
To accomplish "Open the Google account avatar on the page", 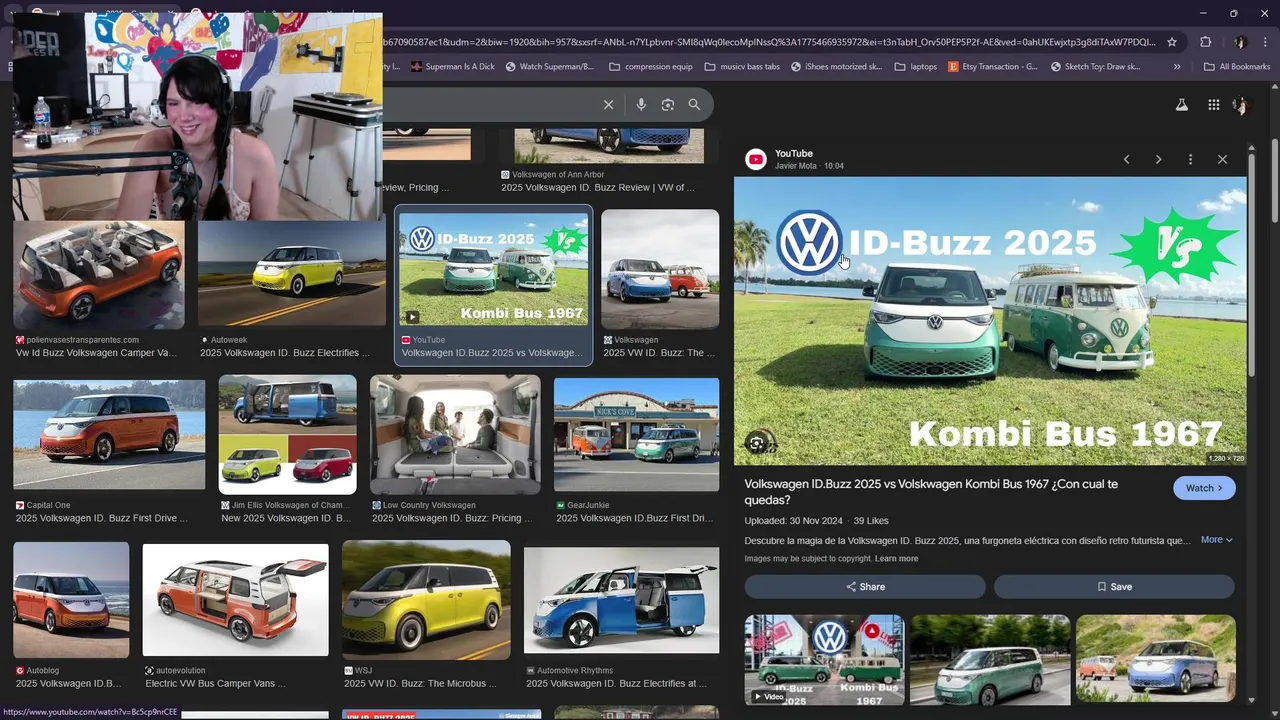I will (1240, 105).
